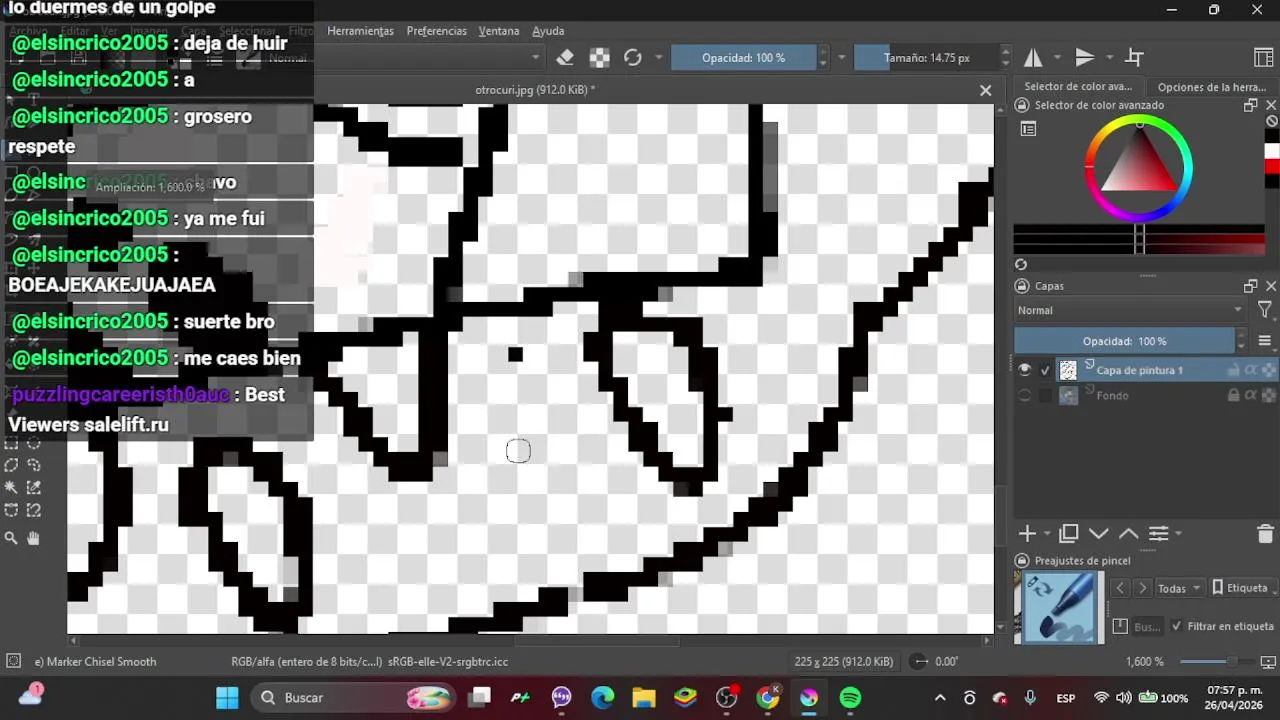Adjust the brush Opacidad slider in toolbar

743,58
